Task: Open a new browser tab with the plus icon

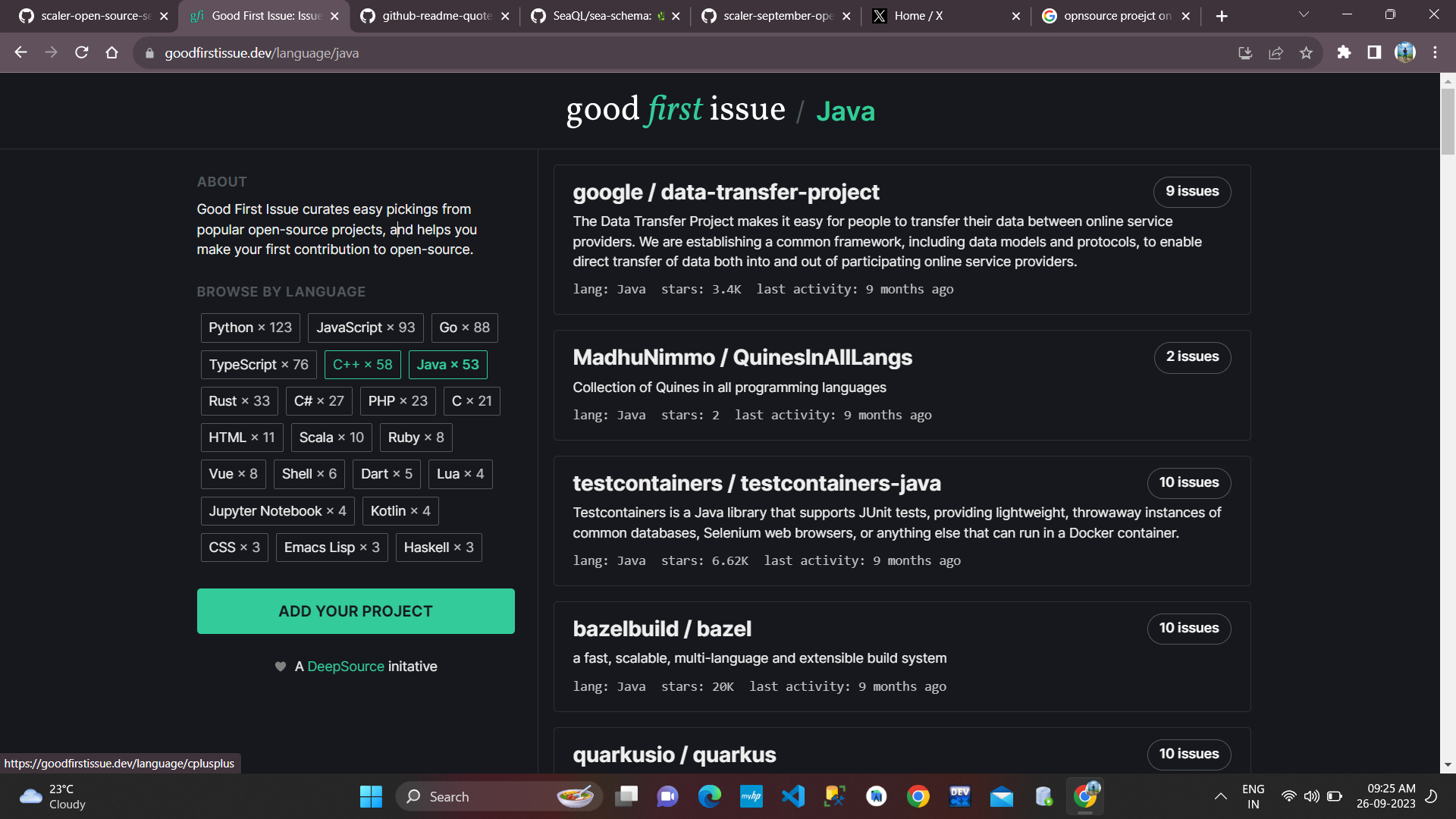Action: pyautogui.click(x=1222, y=15)
